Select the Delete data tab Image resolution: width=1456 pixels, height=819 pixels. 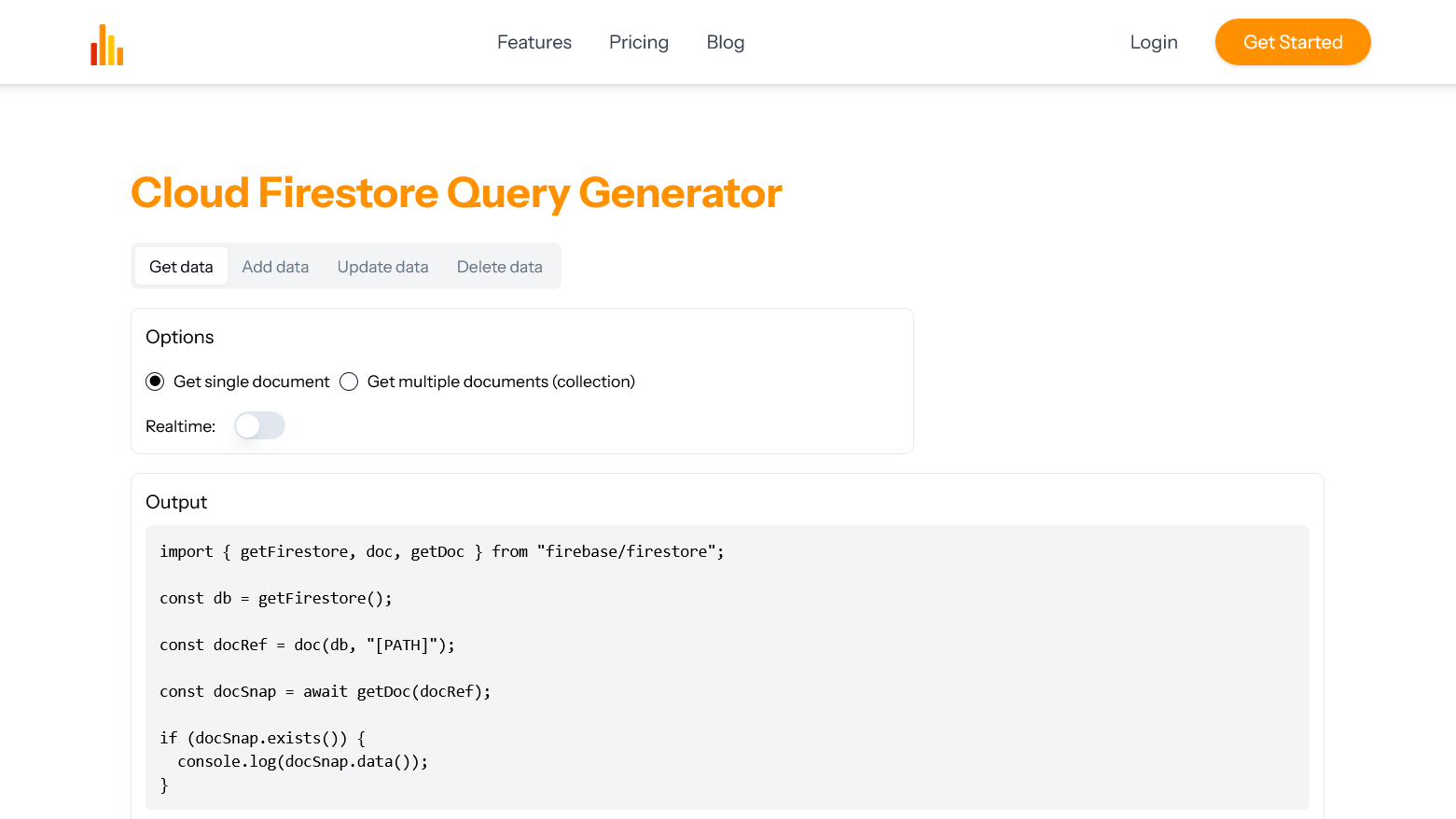point(500,266)
